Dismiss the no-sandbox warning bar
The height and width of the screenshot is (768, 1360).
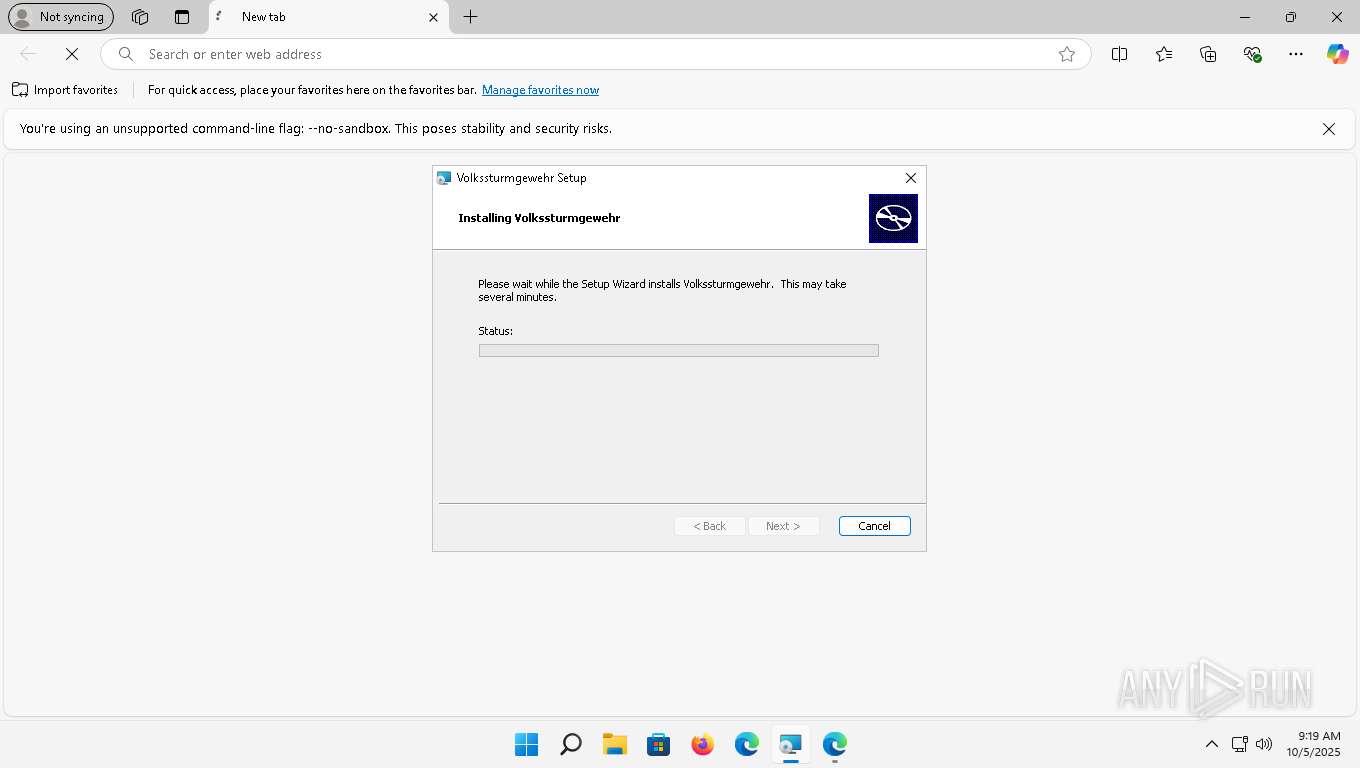[1329, 129]
